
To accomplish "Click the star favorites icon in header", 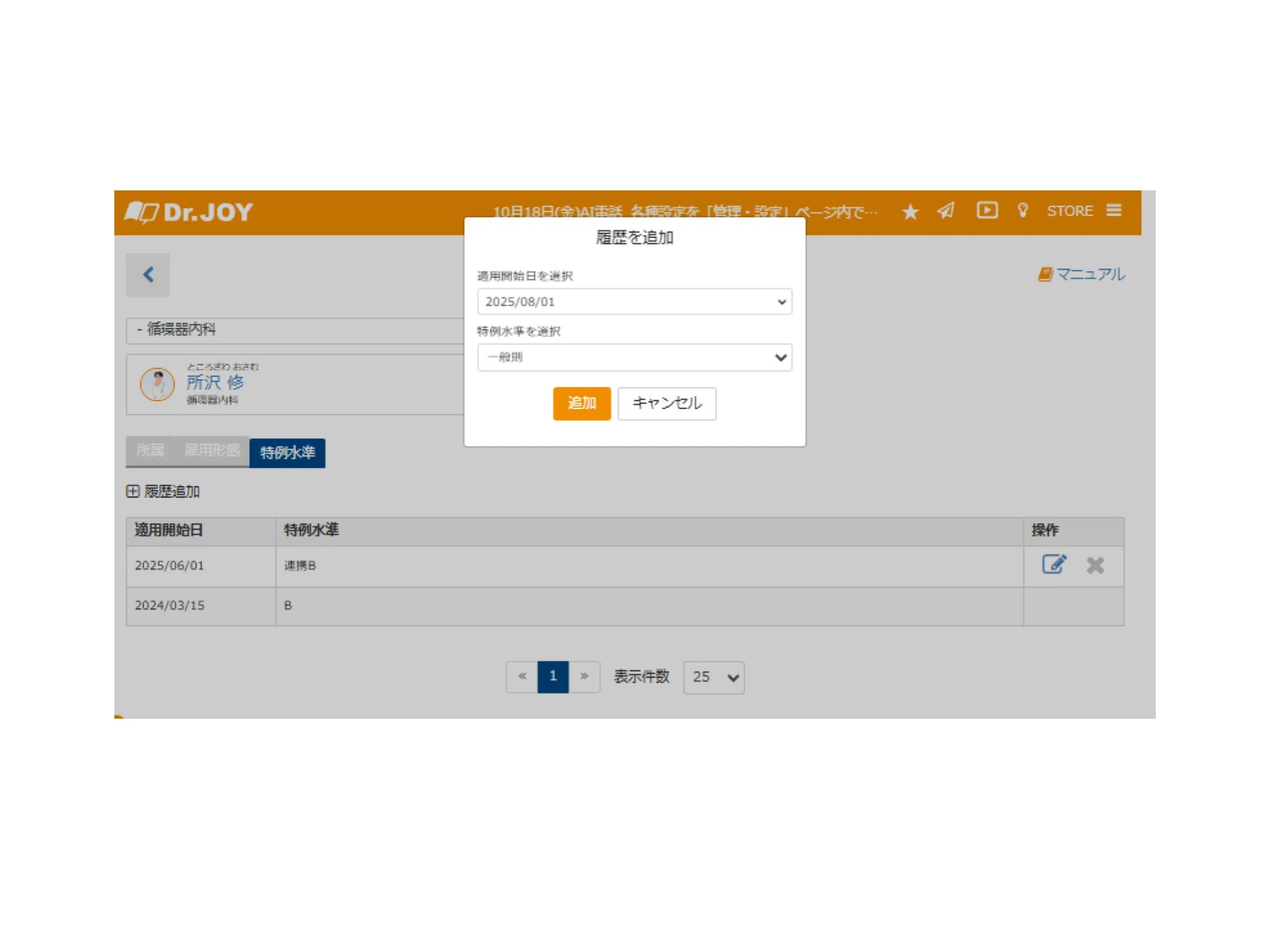I will click(910, 212).
